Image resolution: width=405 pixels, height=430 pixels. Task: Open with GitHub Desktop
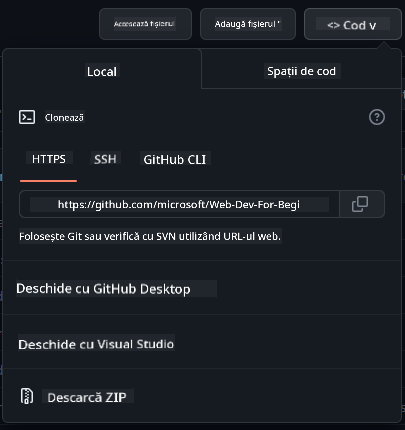pyautogui.click(x=103, y=289)
